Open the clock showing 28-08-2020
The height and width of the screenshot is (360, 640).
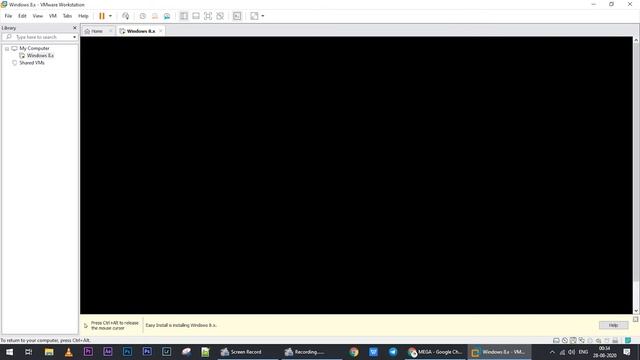(x=605, y=352)
